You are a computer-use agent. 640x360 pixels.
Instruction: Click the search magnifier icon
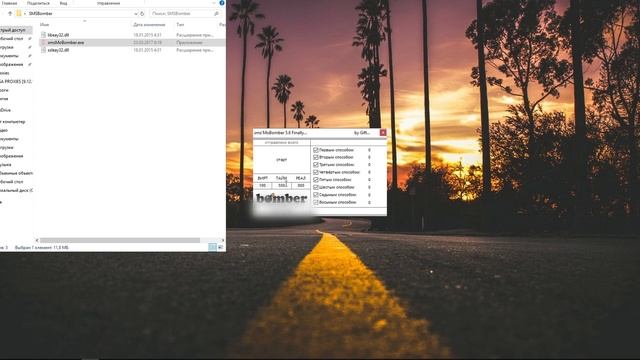[x=216, y=13]
